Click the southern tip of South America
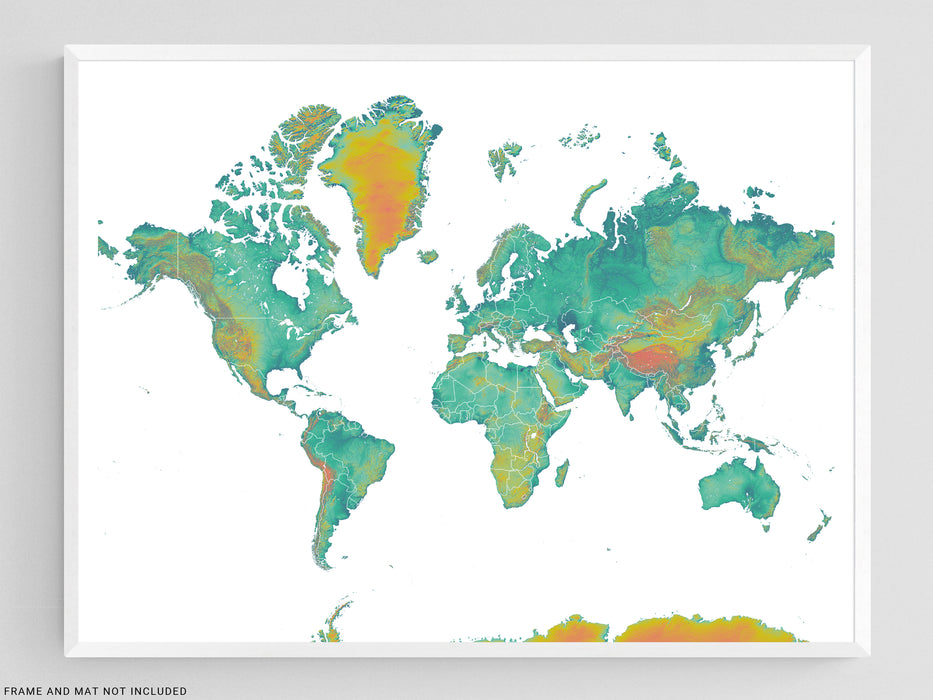933x700 pixels. 322,560
